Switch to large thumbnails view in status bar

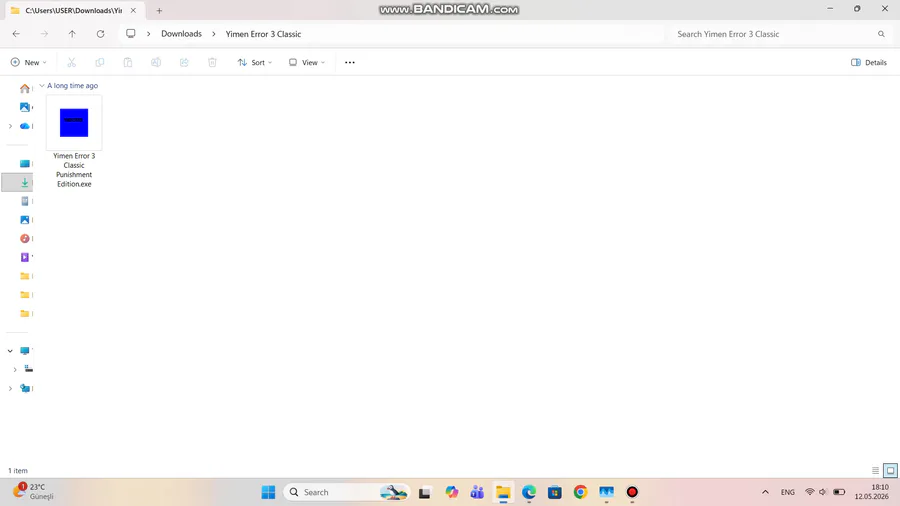coord(890,470)
